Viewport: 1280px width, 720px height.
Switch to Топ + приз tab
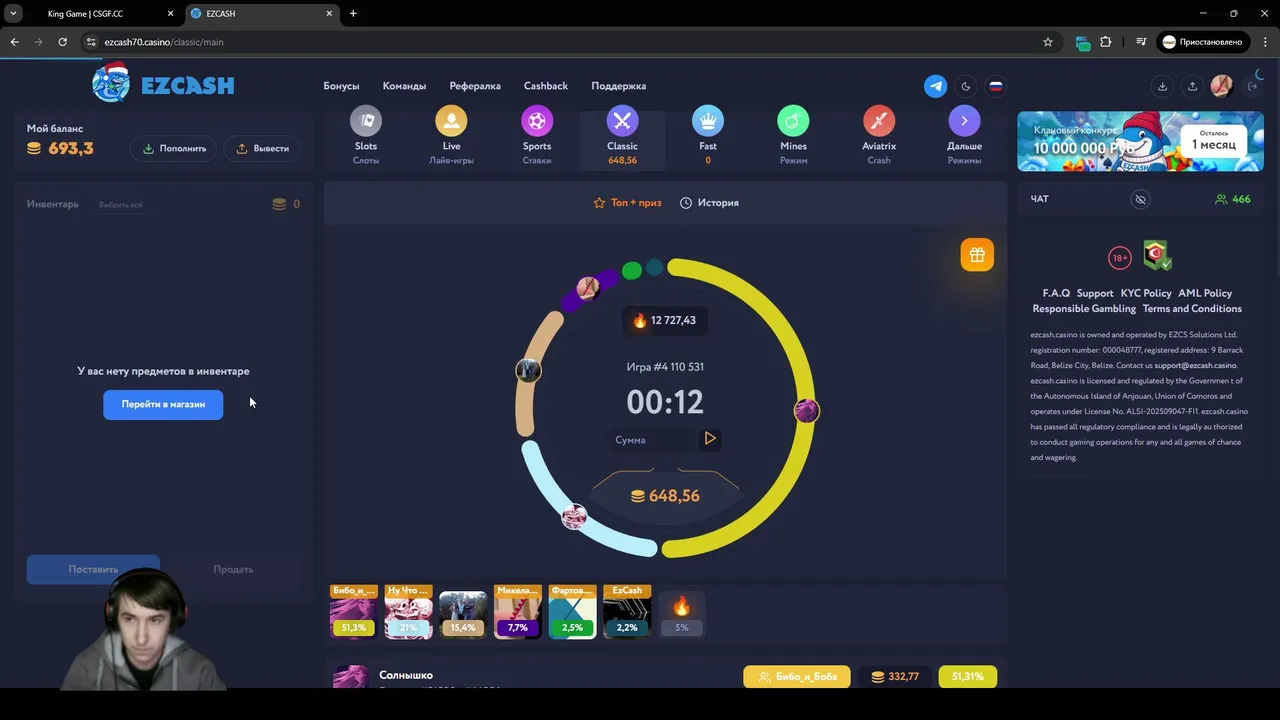tap(627, 203)
